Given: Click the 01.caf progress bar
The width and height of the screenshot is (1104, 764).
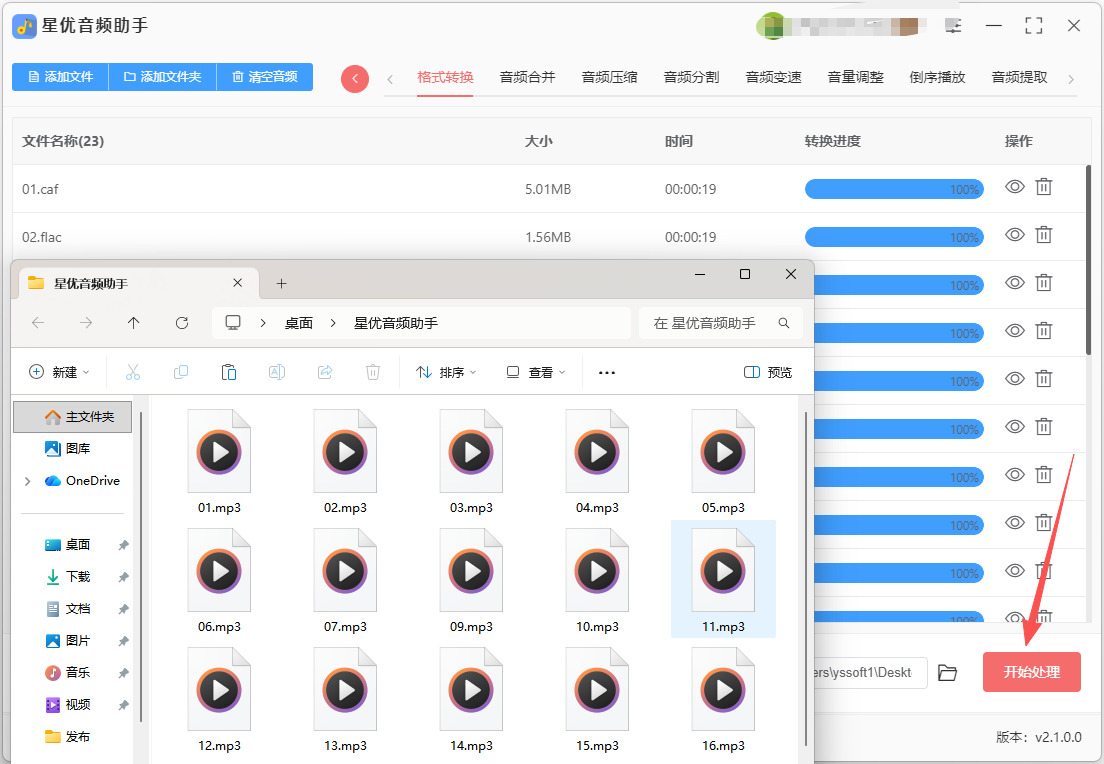Looking at the screenshot, I should click(x=894, y=189).
